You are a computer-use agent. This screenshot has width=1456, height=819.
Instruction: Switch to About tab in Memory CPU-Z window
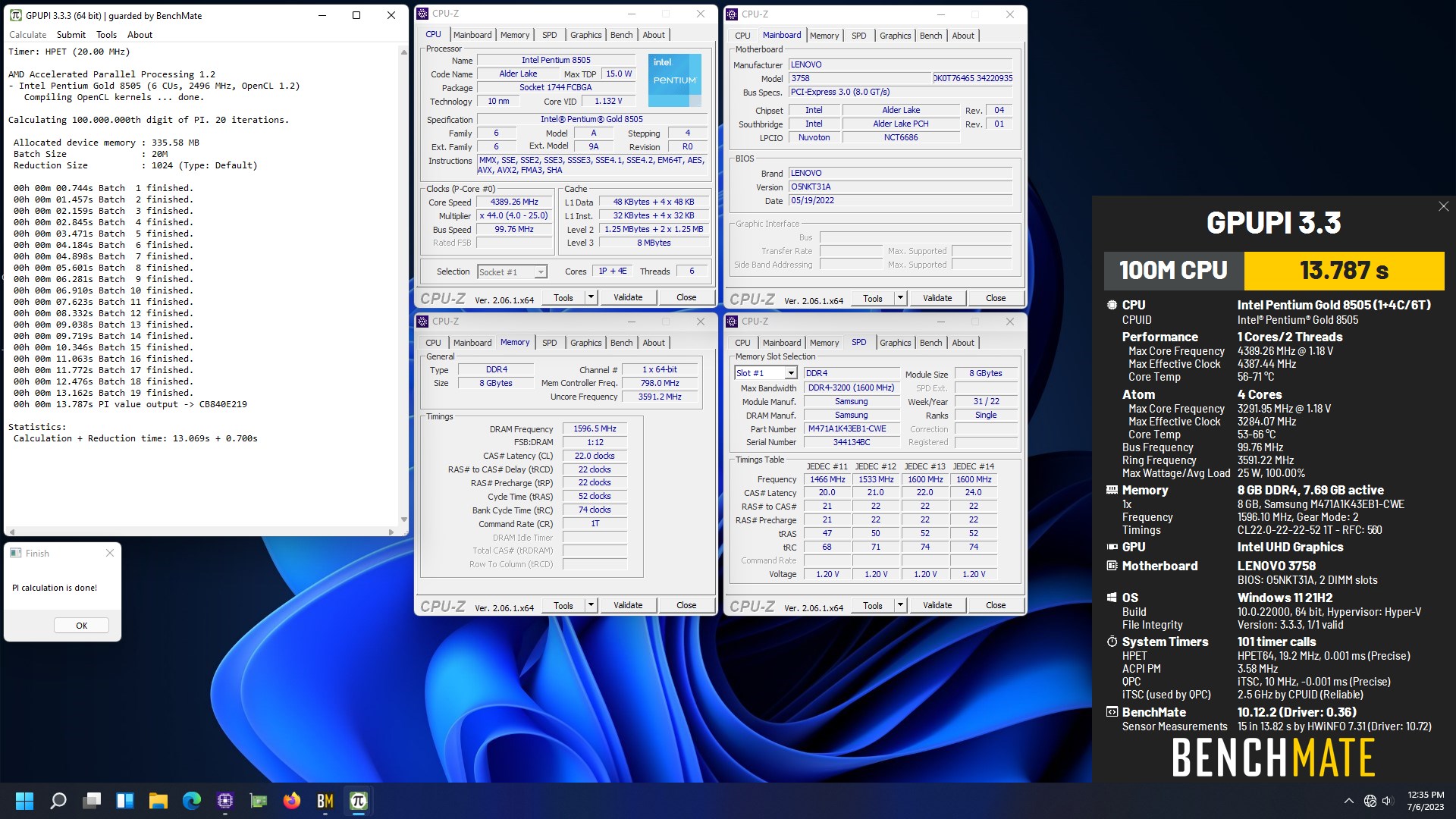point(654,343)
